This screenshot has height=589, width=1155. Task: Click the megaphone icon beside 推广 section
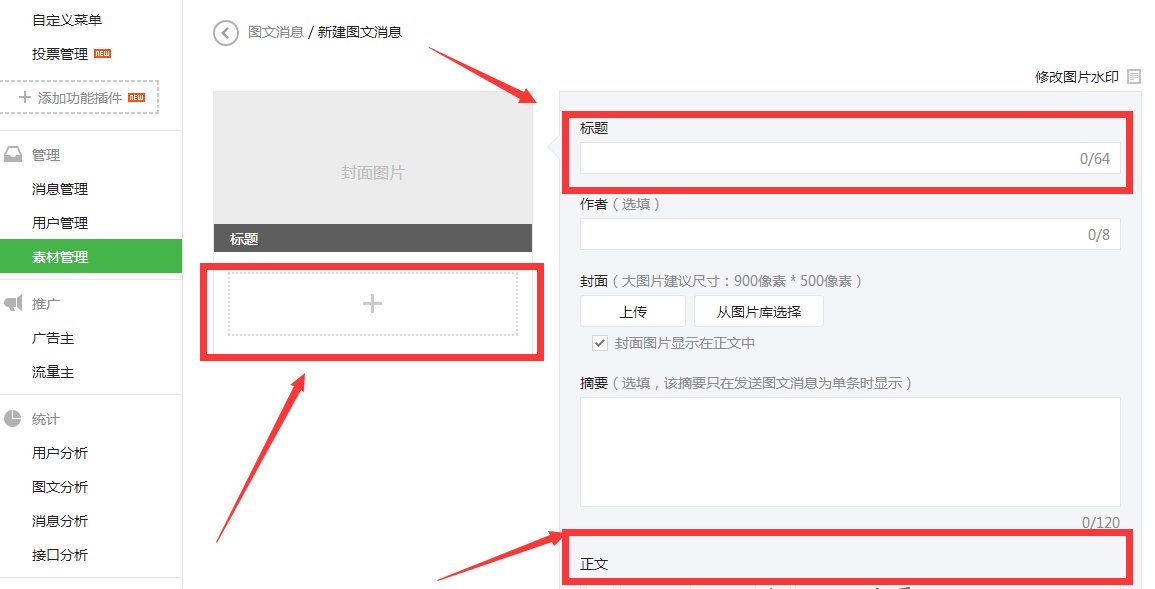[13, 302]
